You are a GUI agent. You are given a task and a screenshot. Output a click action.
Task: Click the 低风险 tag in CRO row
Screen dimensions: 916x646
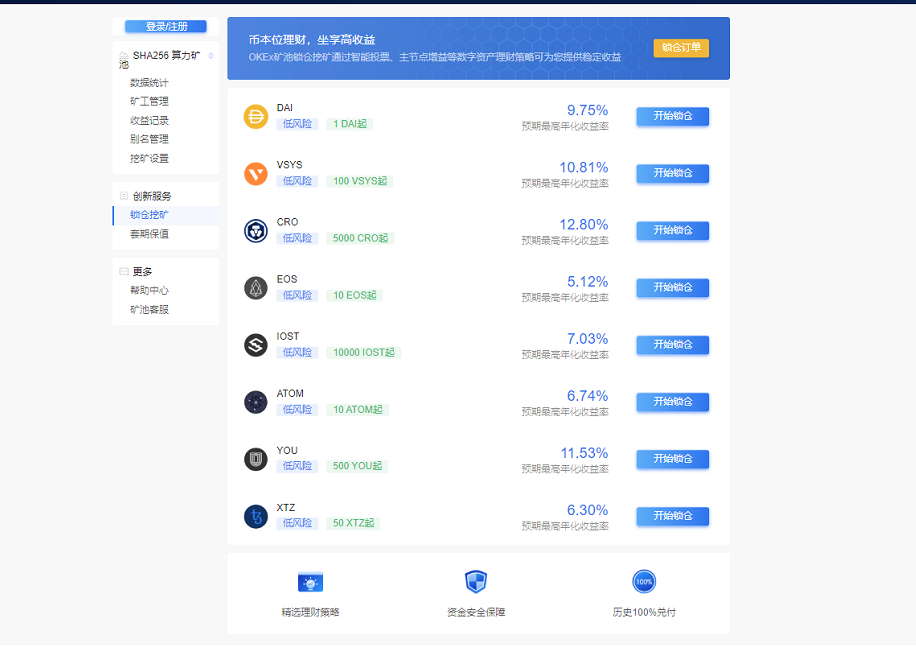pyautogui.click(x=297, y=238)
